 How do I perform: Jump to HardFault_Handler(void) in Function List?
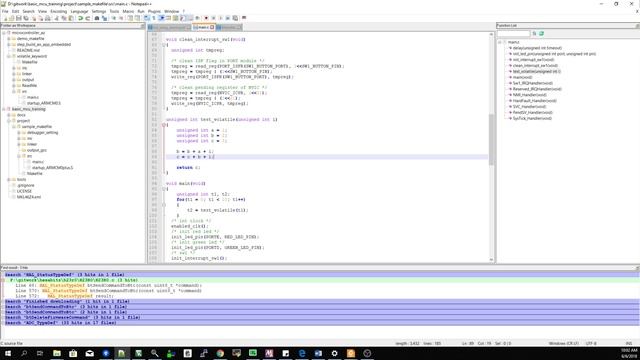(534, 100)
